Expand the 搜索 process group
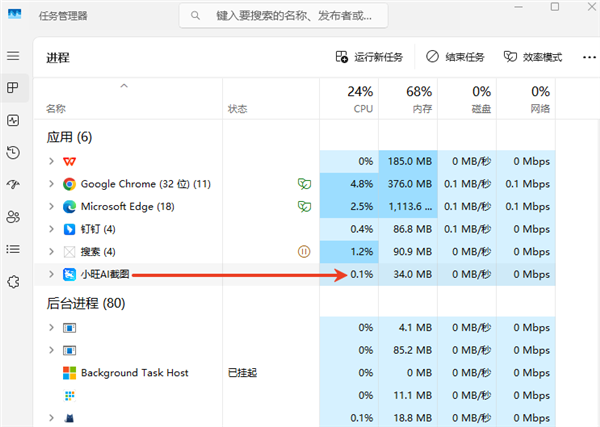 pyautogui.click(x=51, y=251)
